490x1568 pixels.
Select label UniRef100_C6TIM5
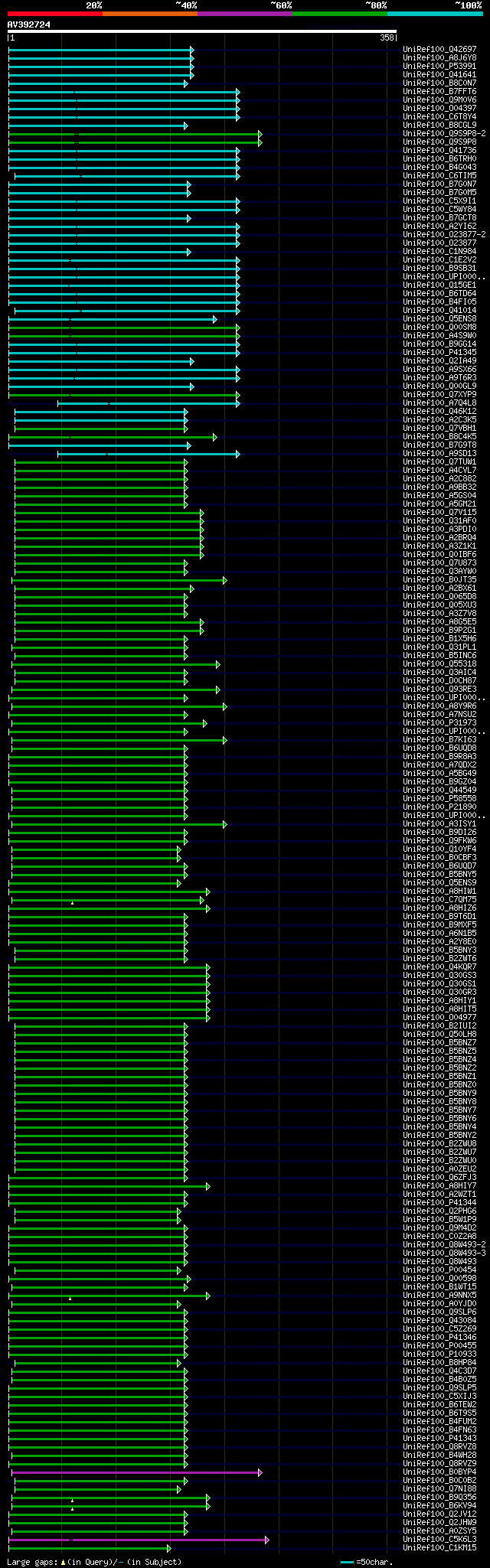click(439, 176)
